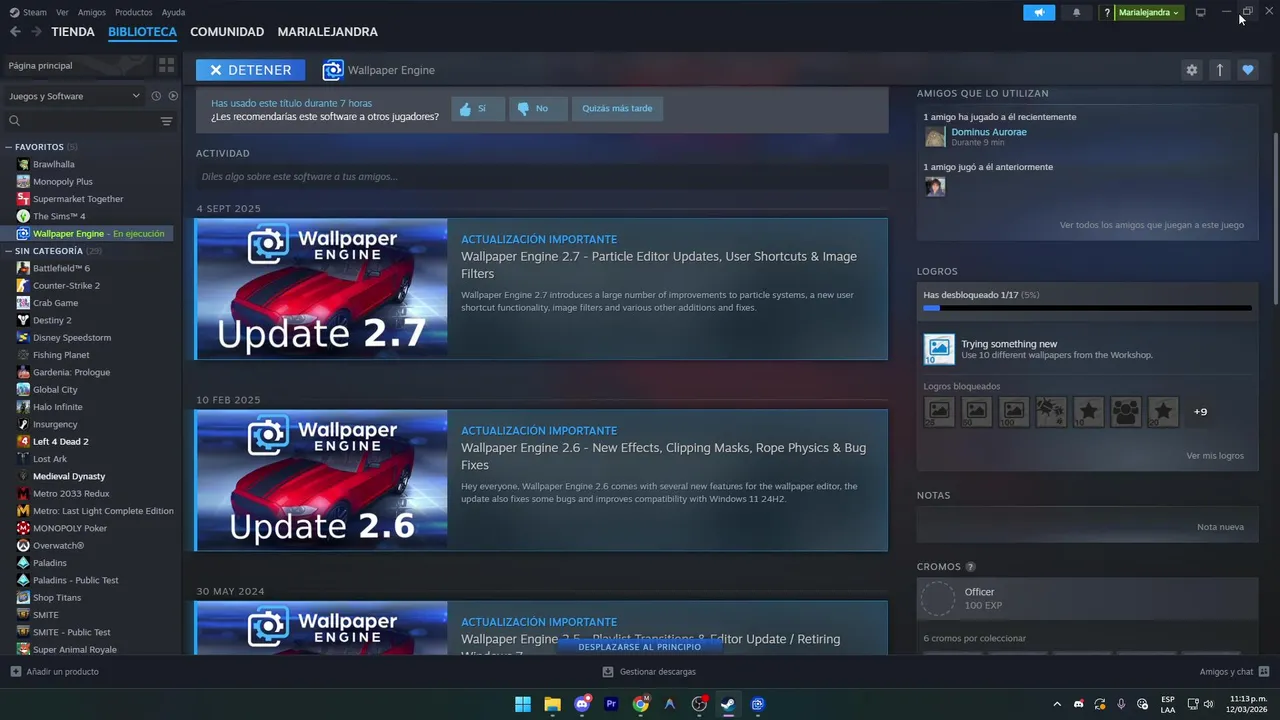Viewport: 1280px width, 720px height.
Task: Open the Marialejandra account dropdown
Action: pyautogui.click(x=1149, y=12)
